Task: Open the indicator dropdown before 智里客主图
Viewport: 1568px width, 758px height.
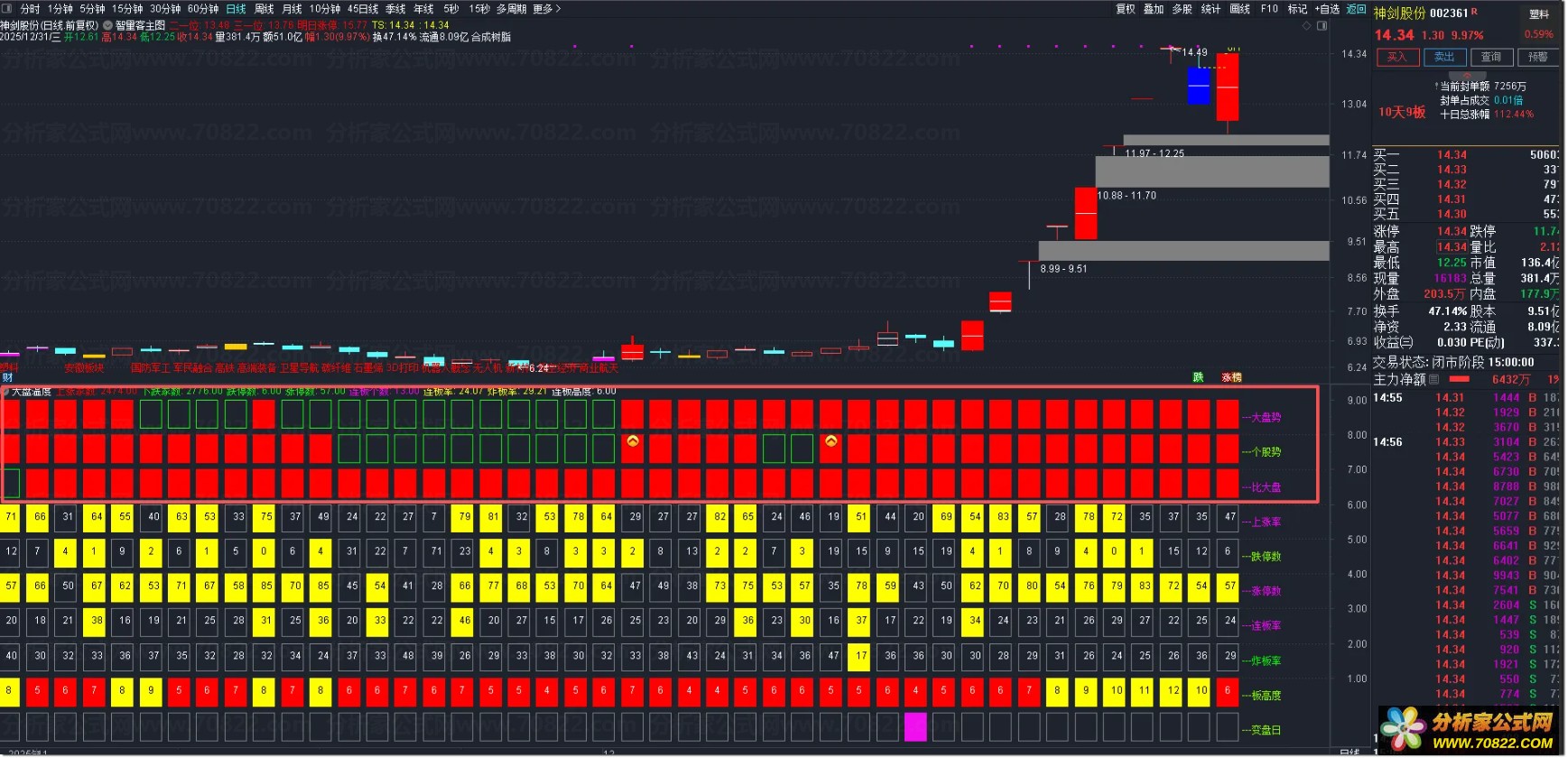Action: [x=108, y=25]
